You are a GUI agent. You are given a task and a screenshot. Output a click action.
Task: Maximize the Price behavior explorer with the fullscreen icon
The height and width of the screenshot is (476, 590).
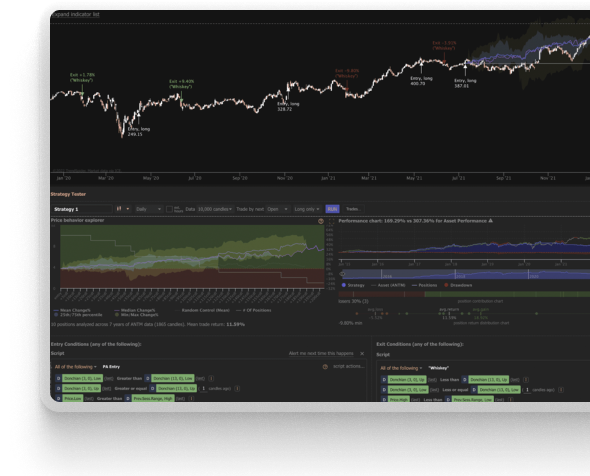point(331,222)
